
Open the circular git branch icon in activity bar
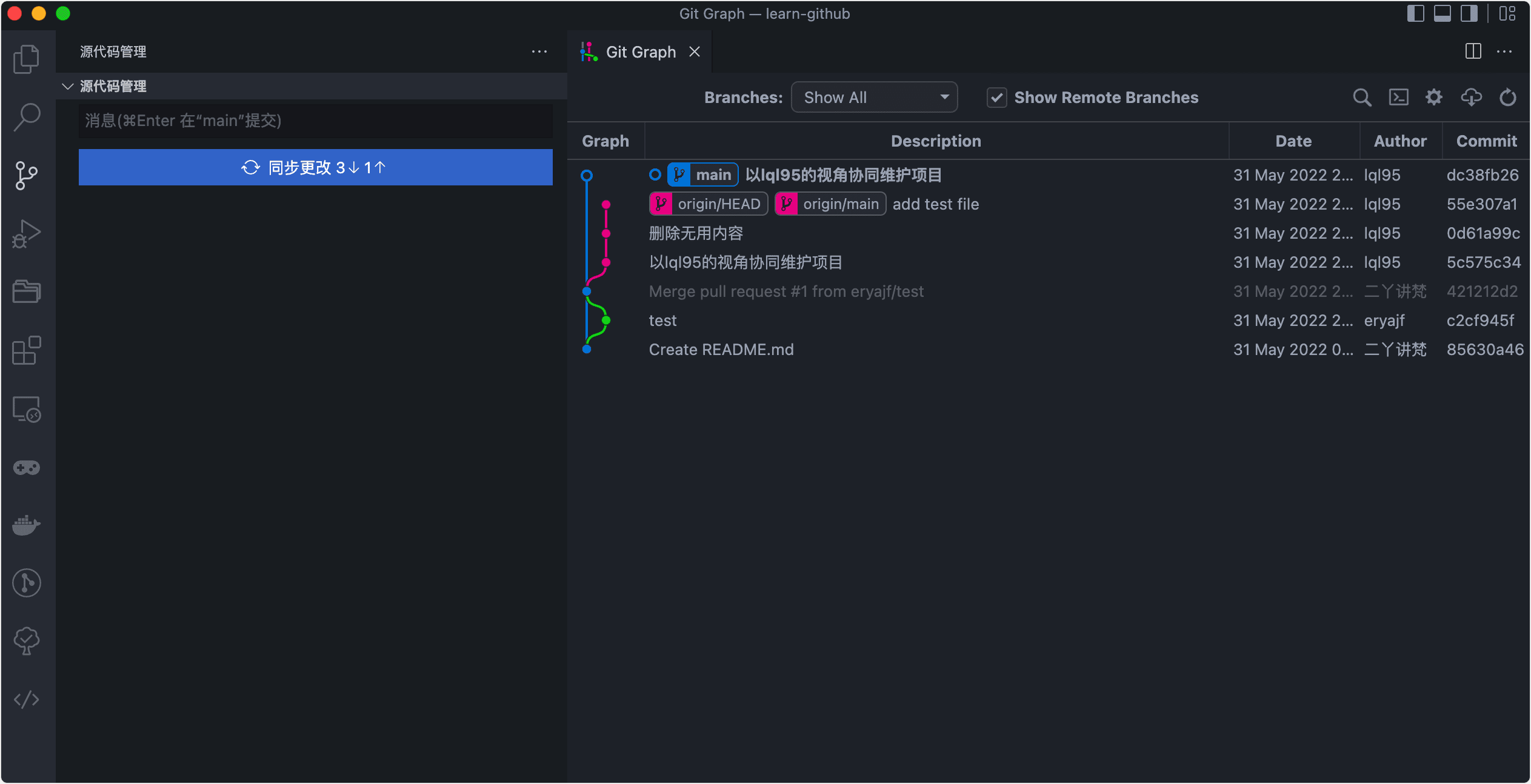click(x=27, y=583)
